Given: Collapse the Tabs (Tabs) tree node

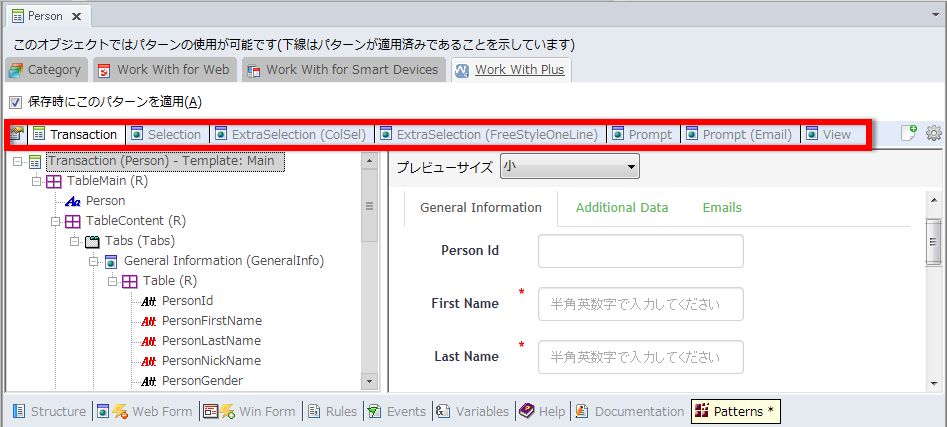Looking at the screenshot, I should [x=75, y=241].
